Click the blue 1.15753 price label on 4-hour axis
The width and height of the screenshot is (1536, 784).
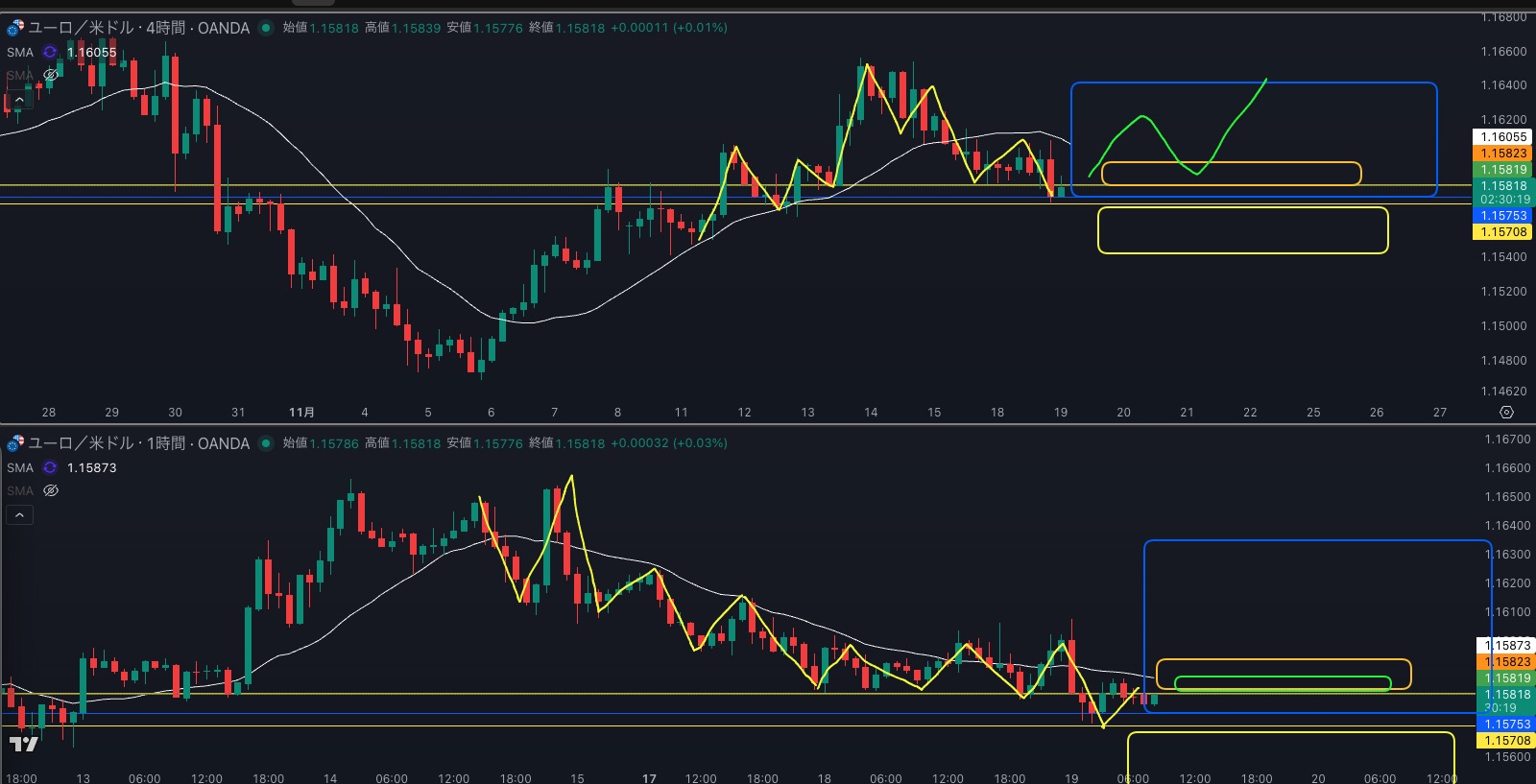(x=1502, y=216)
